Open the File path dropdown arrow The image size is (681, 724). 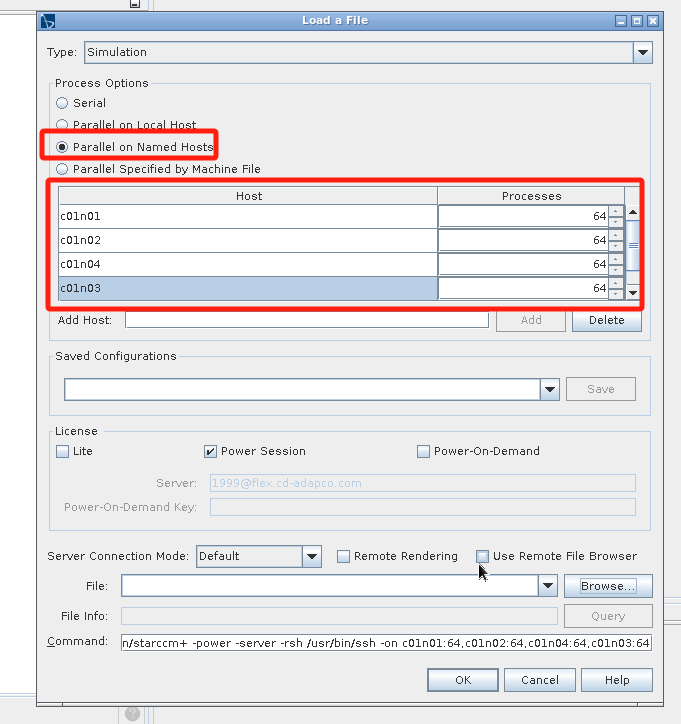548,586
